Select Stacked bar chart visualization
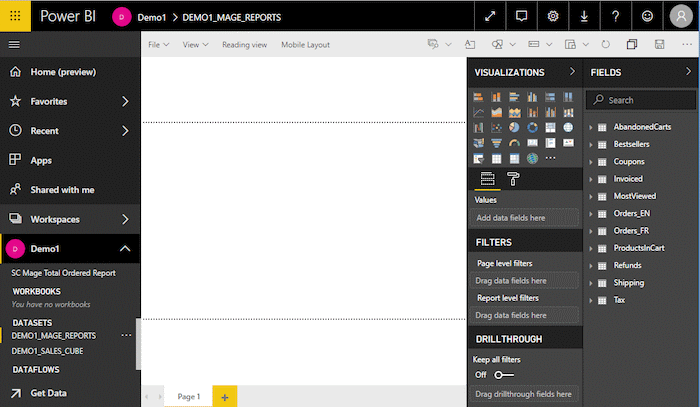 click(478, 97)
